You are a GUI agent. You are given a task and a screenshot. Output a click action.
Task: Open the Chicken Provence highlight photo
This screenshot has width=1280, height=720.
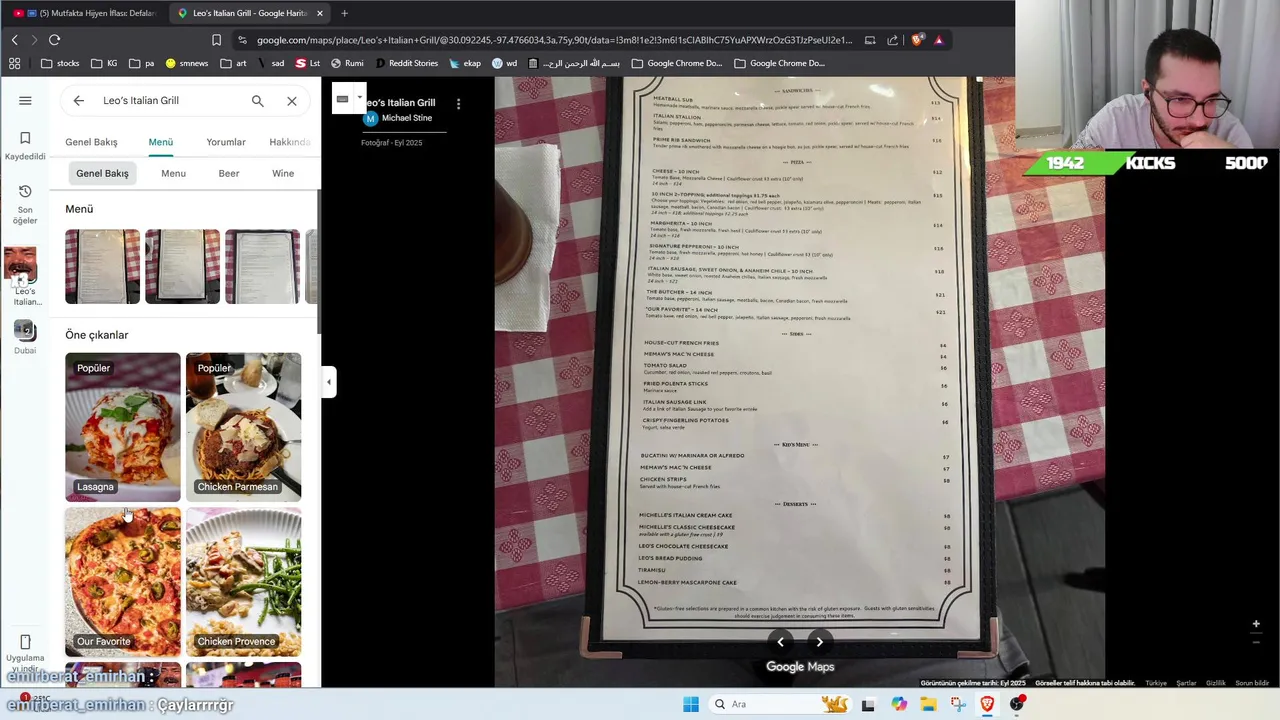[243, 582]
